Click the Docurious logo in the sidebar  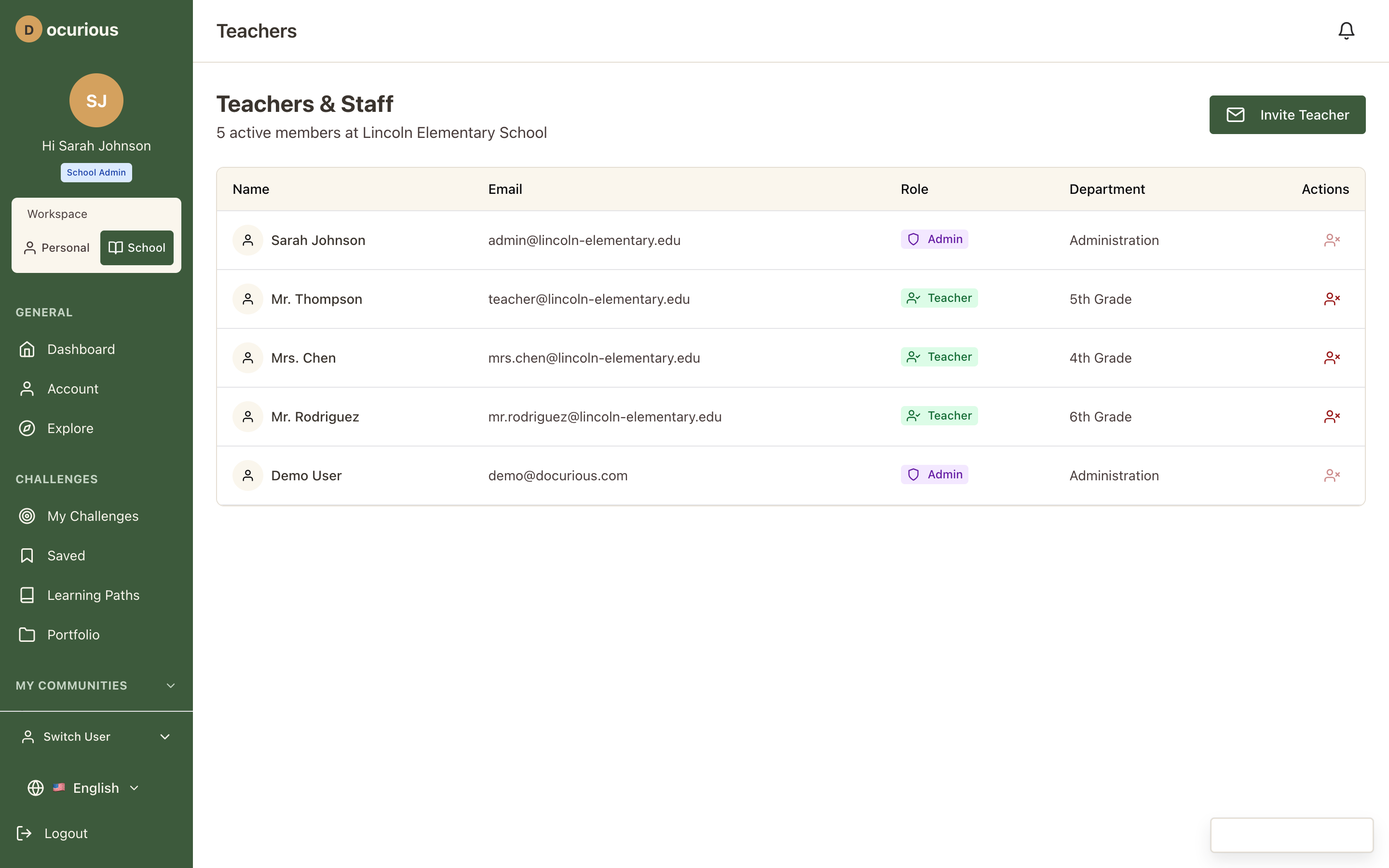coord(67,29)
